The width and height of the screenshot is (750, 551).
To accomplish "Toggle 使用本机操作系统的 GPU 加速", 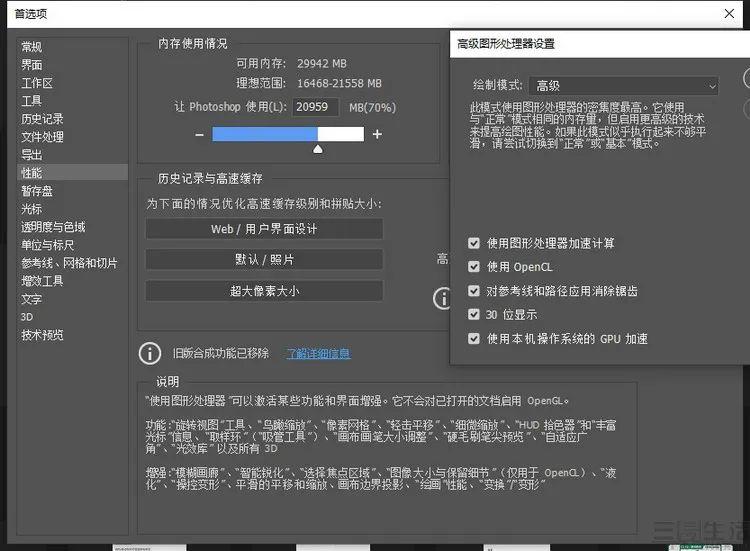I will [474, 339].
